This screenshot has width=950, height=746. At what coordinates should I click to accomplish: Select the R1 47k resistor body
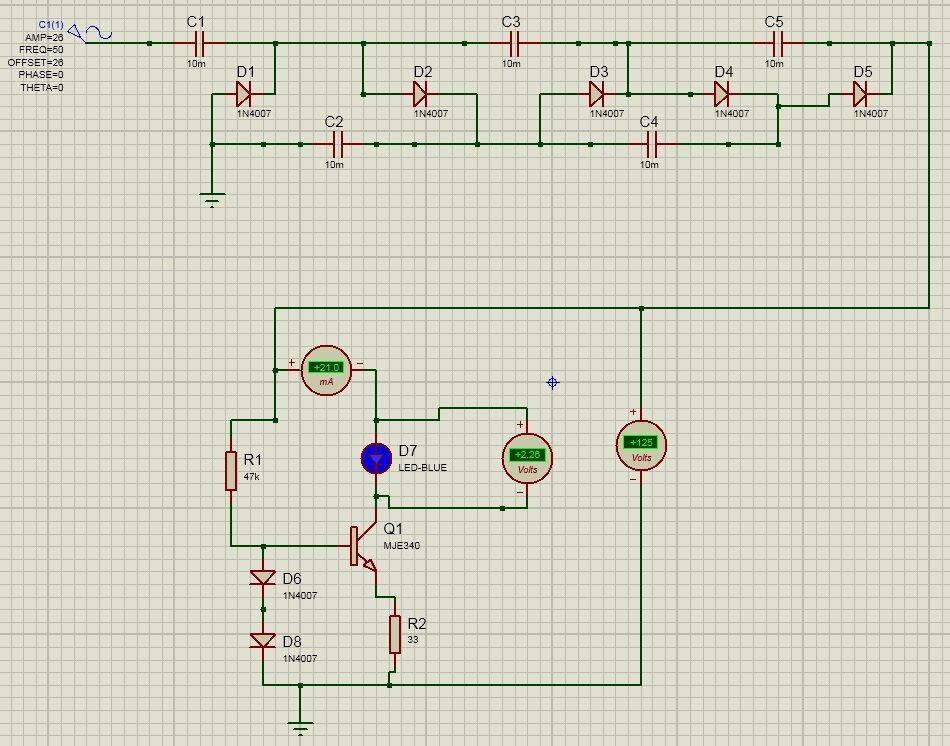coord(231,471)
